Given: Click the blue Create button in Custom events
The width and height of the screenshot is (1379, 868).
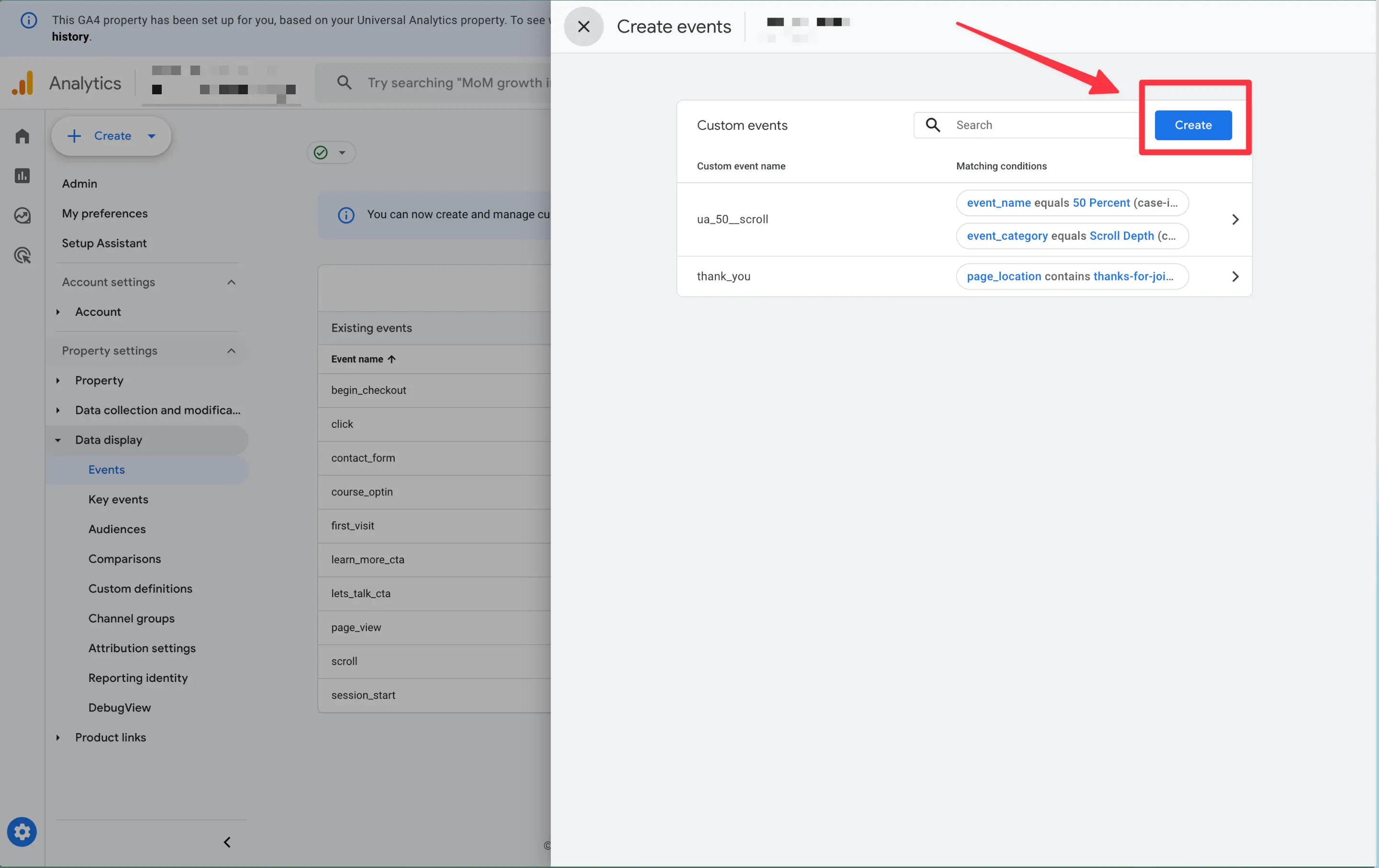Looking at the screenshot, I should coord(1193,125).
